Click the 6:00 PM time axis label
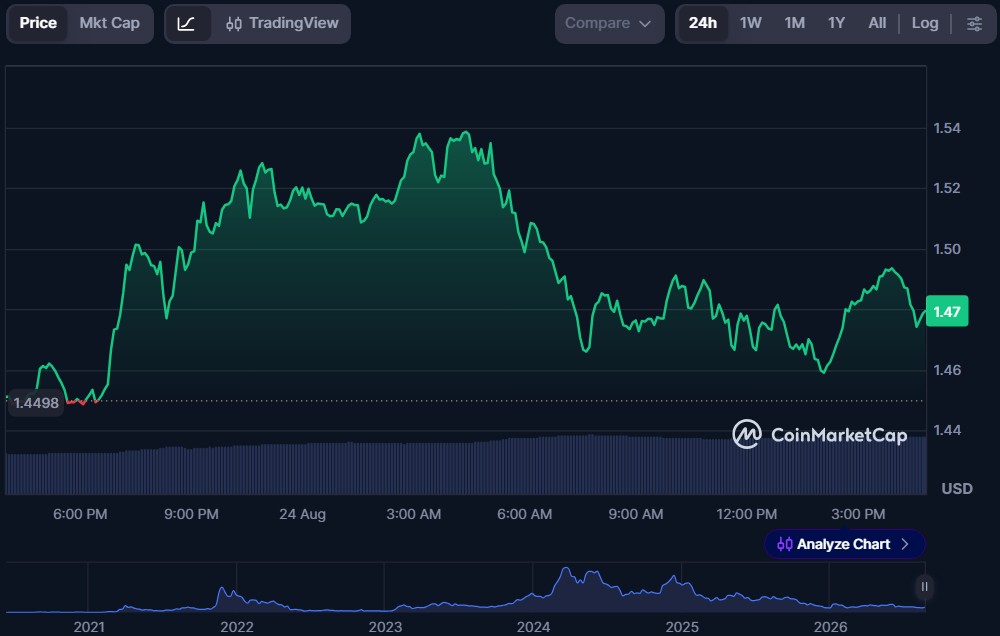The width and height of the screenshot is (1000, 636). pyautogui.click(x=80, y=514)
